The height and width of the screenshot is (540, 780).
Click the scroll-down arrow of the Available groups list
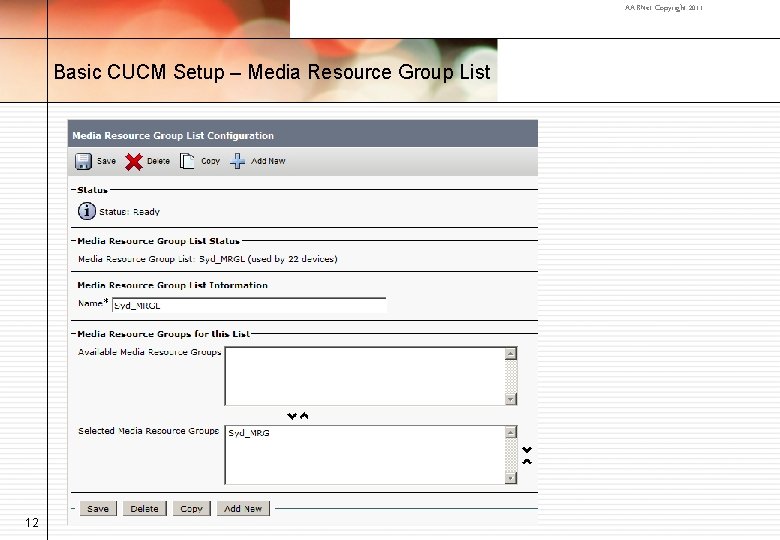click(x=511, y=399)
